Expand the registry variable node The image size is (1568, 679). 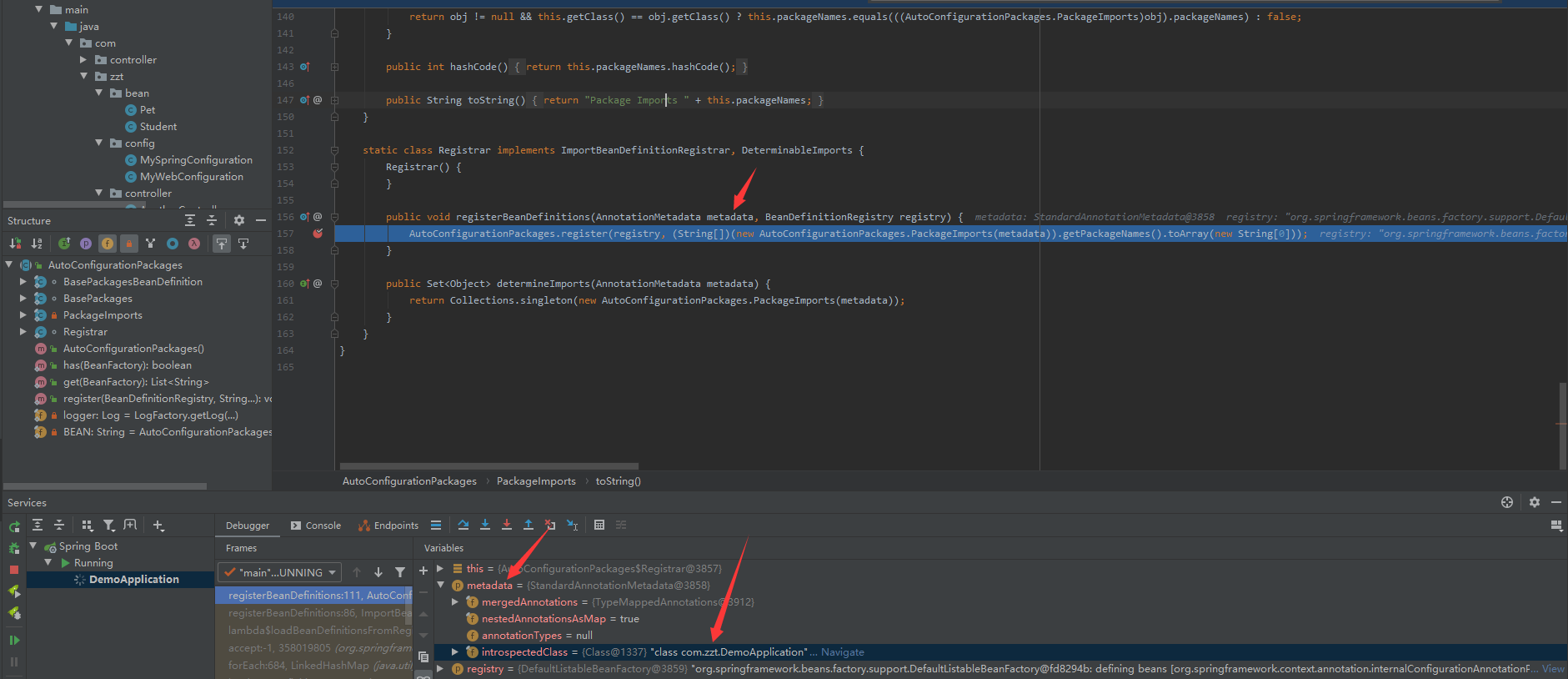click(x=440, y=669)
